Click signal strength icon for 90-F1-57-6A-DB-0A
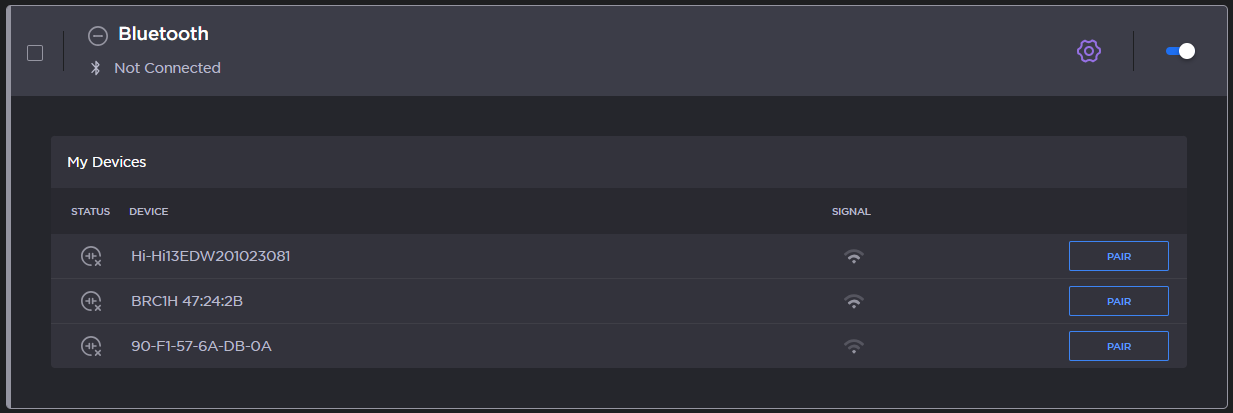The height and width of the screenshot is (413, 1233). tap(853, 346)
